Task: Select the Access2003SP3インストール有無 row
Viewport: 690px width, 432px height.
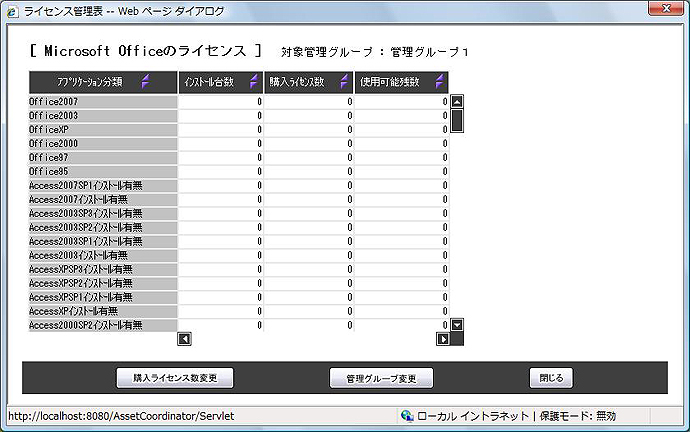Action: coord(239,213)
